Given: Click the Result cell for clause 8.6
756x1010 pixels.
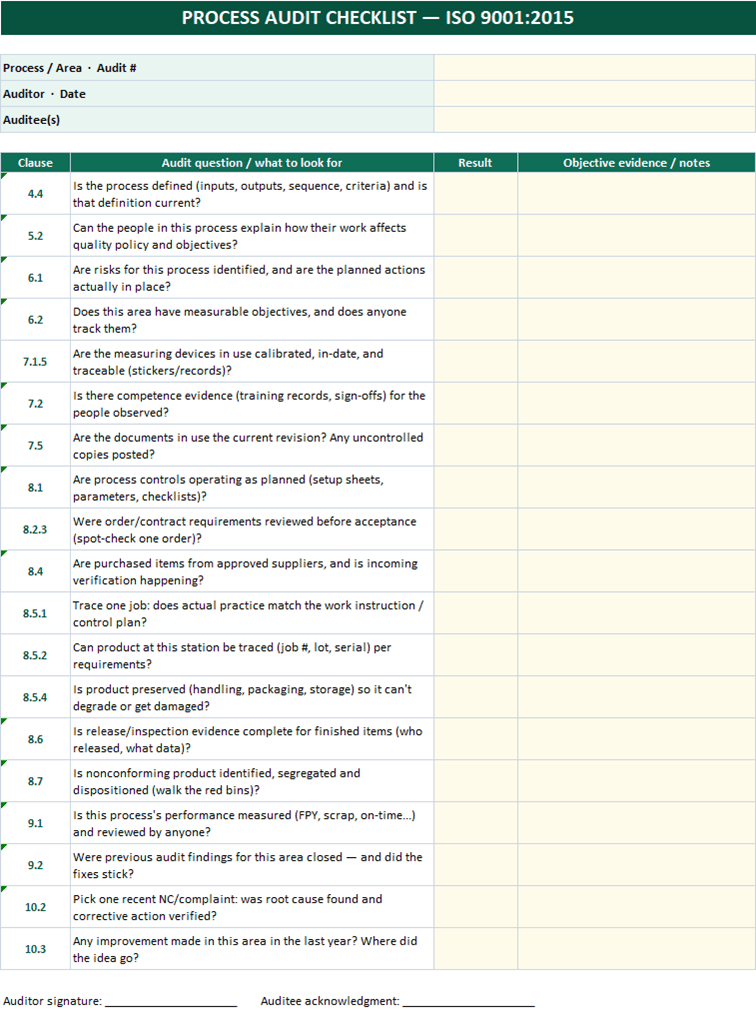Looking at the screenshot, I should click(475, 738).
